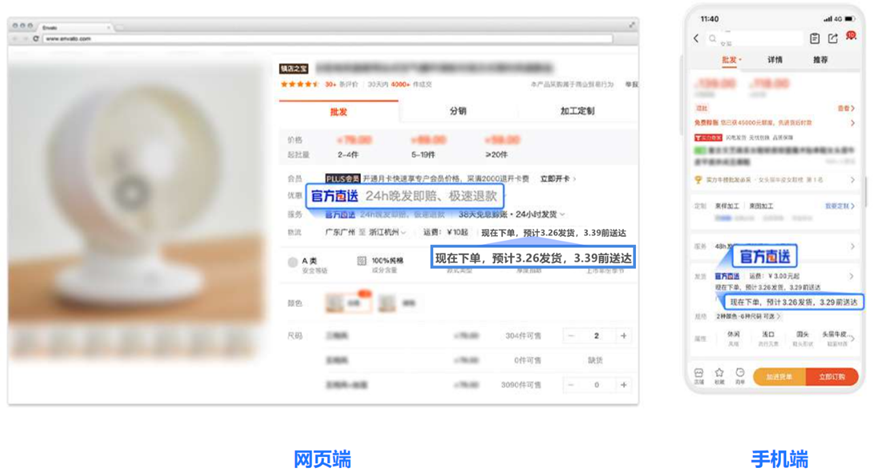891x472 pixels.
Task: Open the 加工定制 tab
Action: tap(577, 111)
